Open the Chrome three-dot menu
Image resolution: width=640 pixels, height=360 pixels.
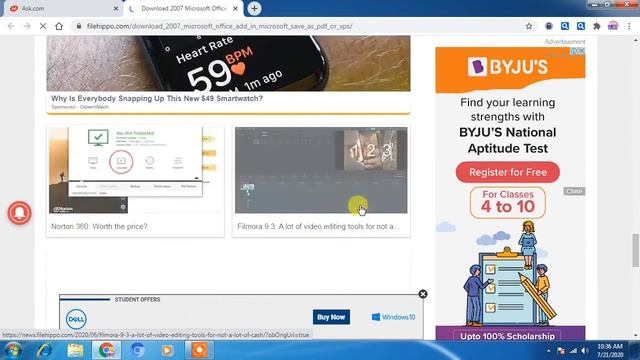[x=629, y=26]
